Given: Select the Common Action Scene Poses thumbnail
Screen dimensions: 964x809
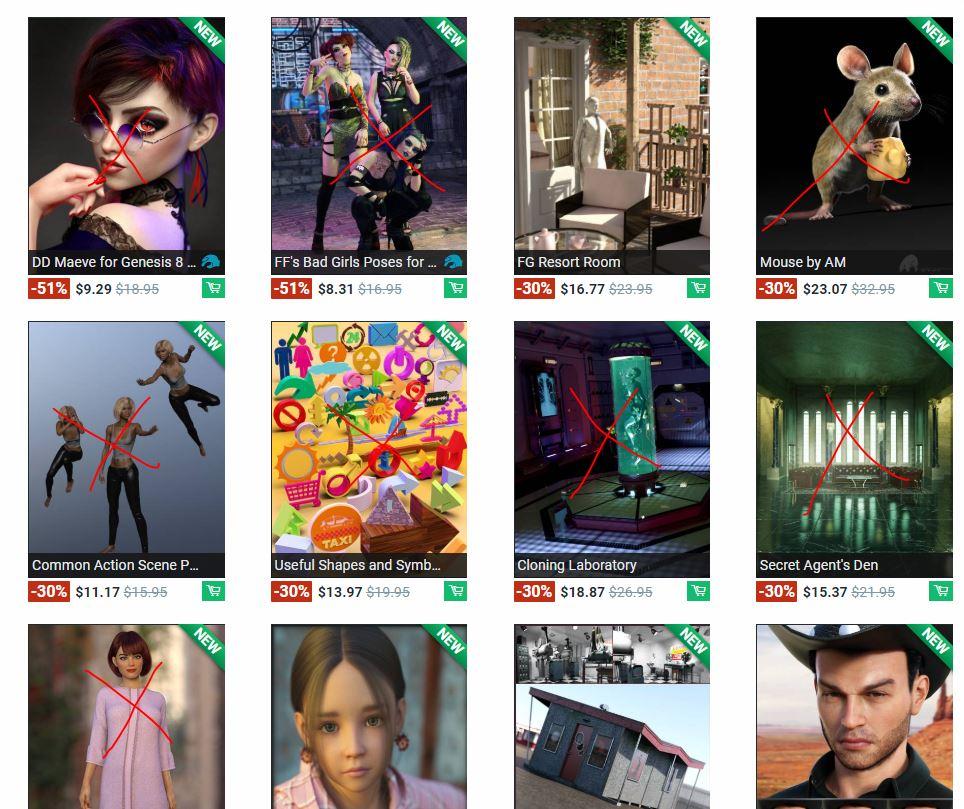Looking at the screenshot, I should (x=127, y=437).
